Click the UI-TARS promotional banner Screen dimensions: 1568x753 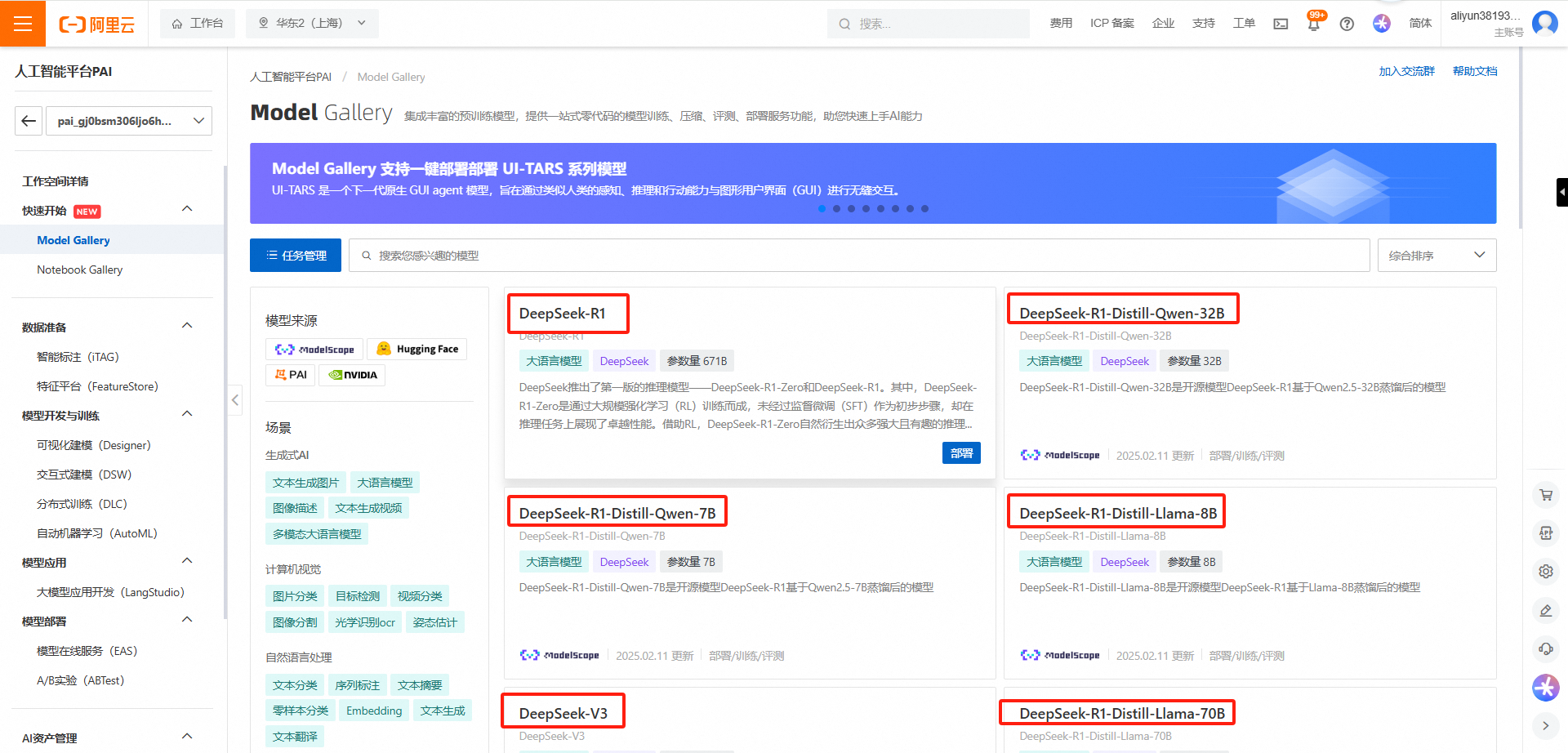coord(873,183)
